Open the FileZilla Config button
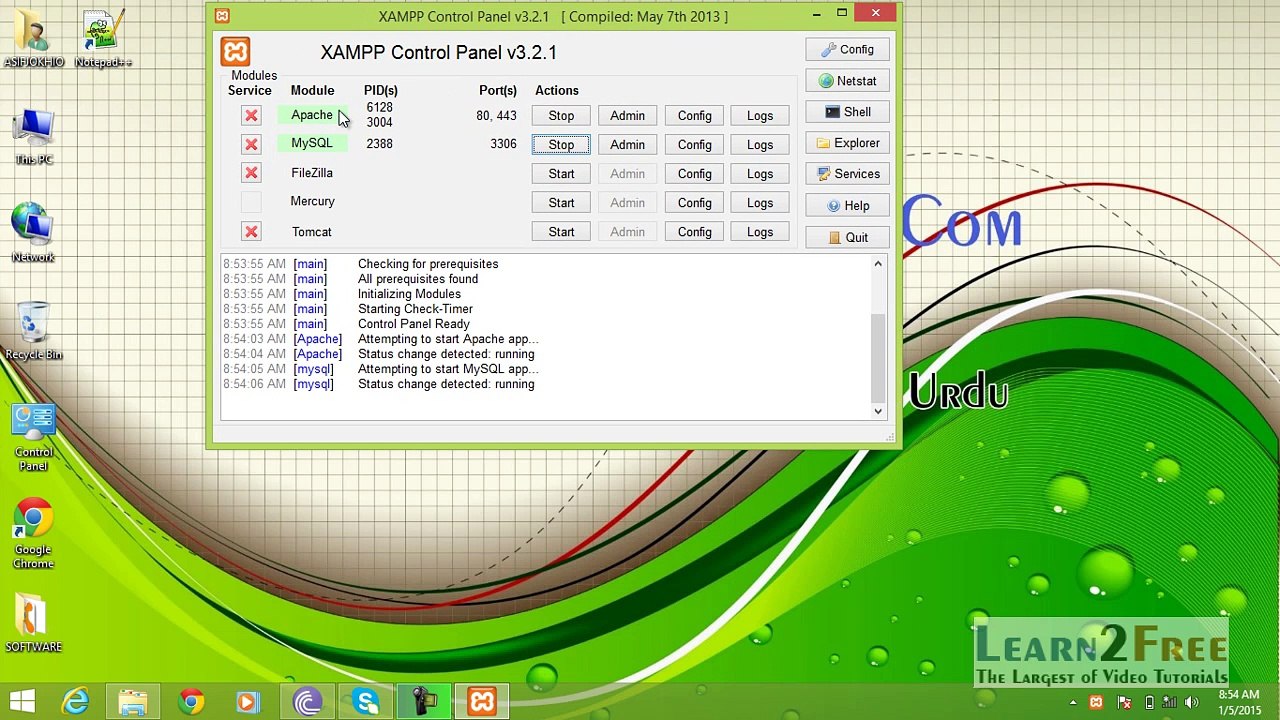Image resolution: width=1280 pixels, height=720 pixels. [694, 174]
